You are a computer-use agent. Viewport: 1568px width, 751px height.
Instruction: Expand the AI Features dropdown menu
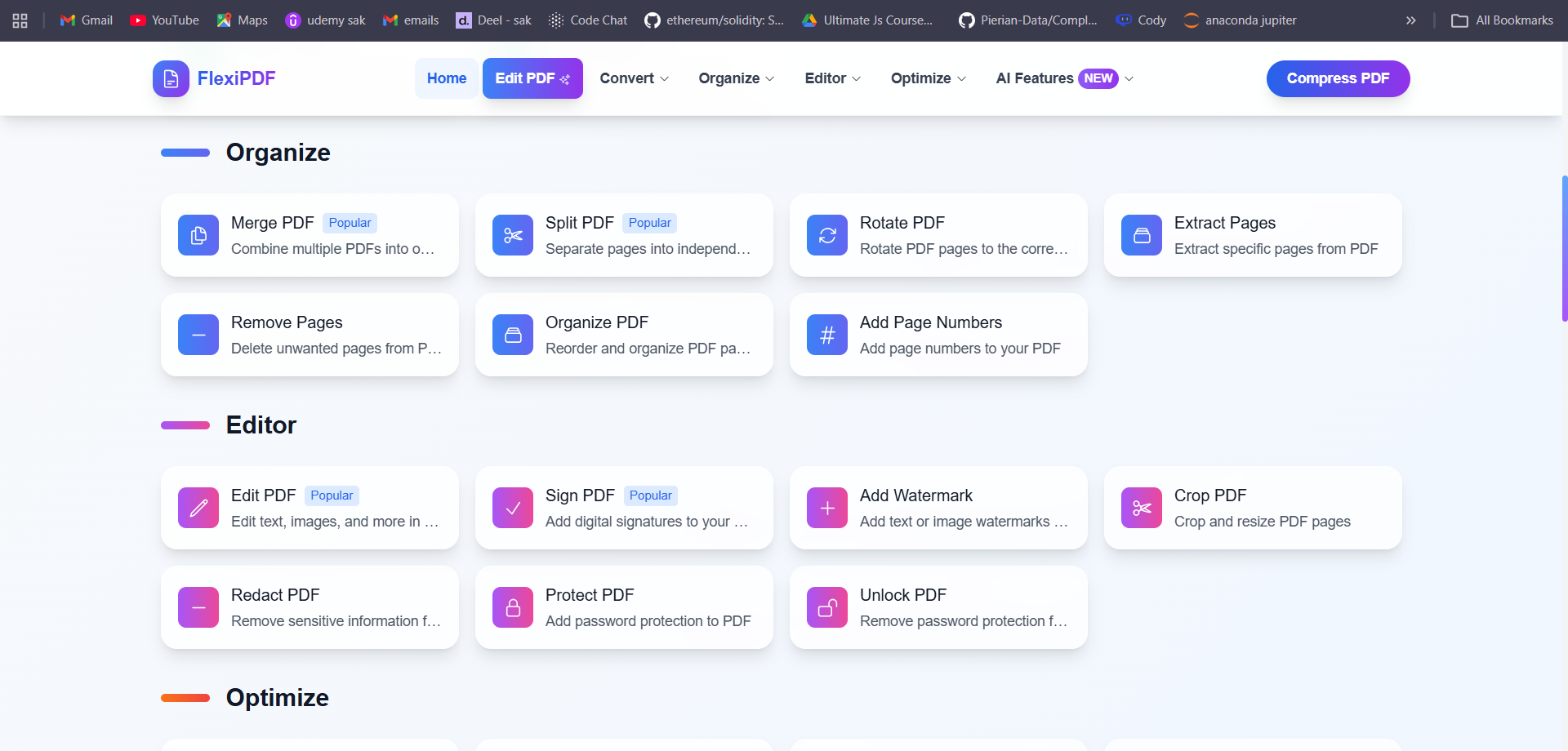tap(1065, 78)
